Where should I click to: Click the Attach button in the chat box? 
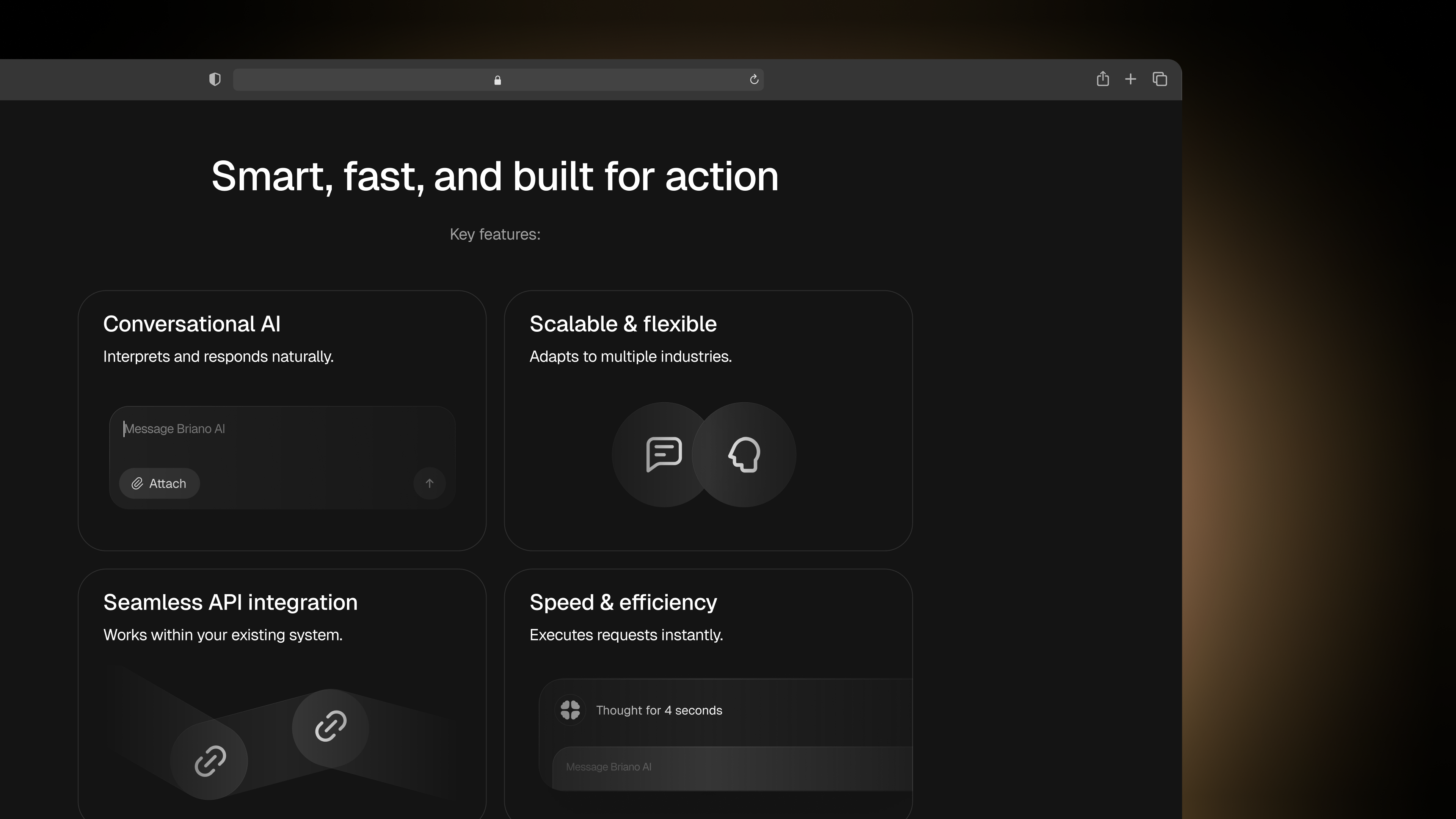tap(159, 483)
